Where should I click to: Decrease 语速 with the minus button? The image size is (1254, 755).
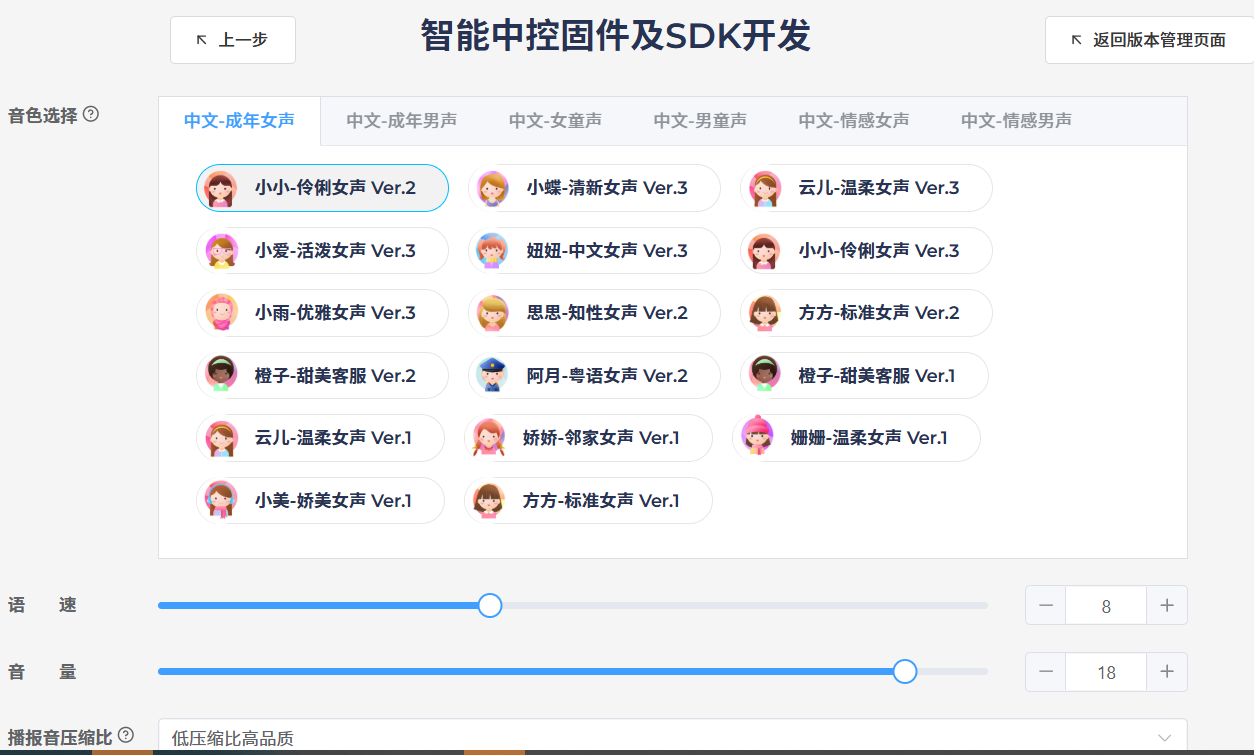pyautogui.click(x=1046, y=606)
